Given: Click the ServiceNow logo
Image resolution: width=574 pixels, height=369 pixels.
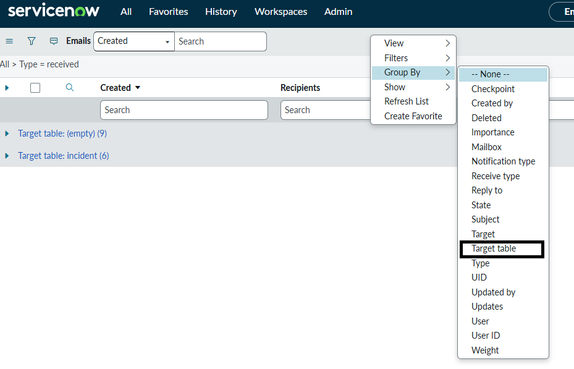Looking at the screenshot, I should (53, 11).
